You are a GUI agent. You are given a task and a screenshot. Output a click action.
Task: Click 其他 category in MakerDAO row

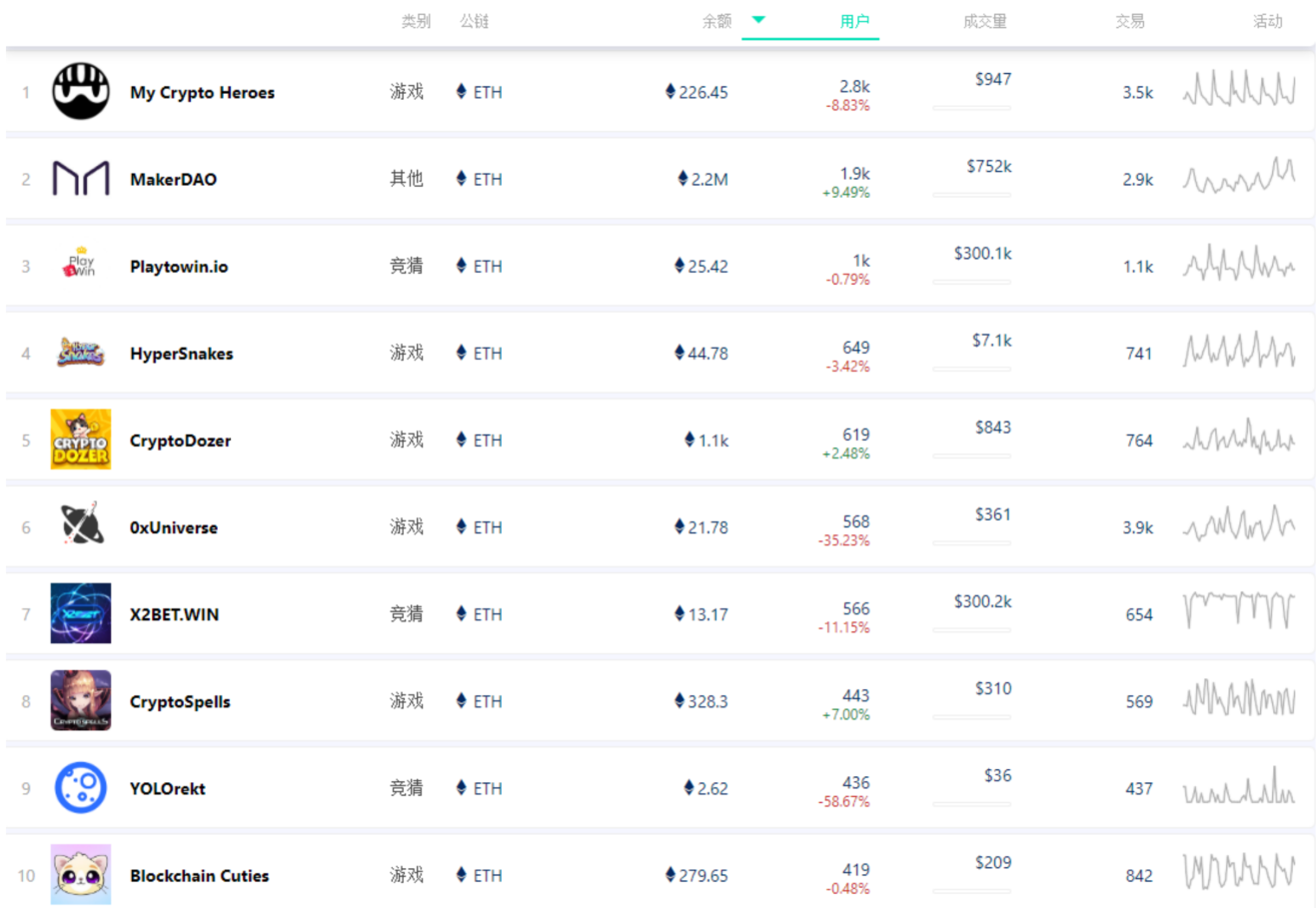[407, 179]
